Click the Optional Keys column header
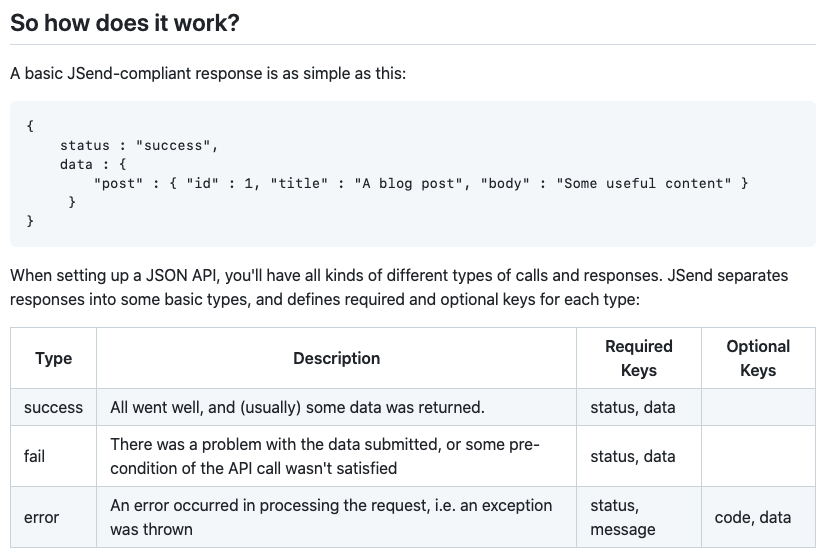The width and height of the screenshot is (828, 560). click(758, 358)
